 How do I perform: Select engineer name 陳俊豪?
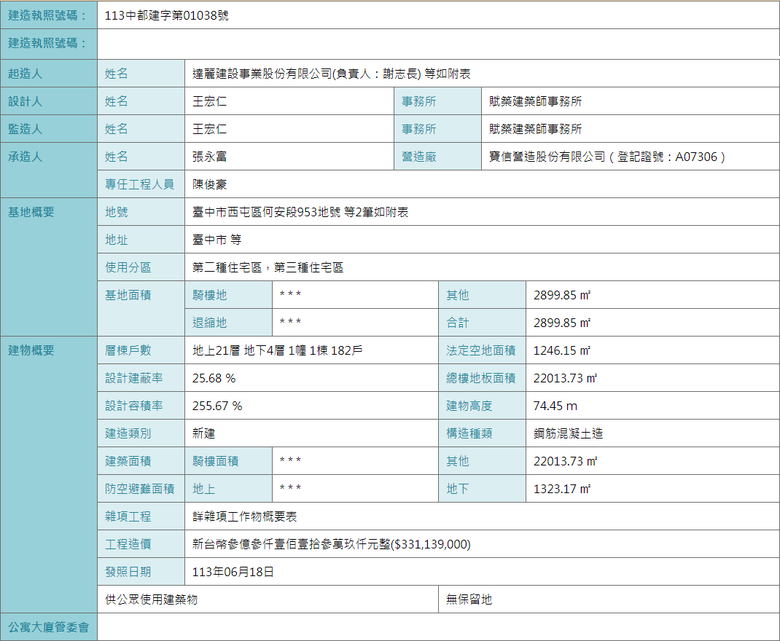pos(209,184)
